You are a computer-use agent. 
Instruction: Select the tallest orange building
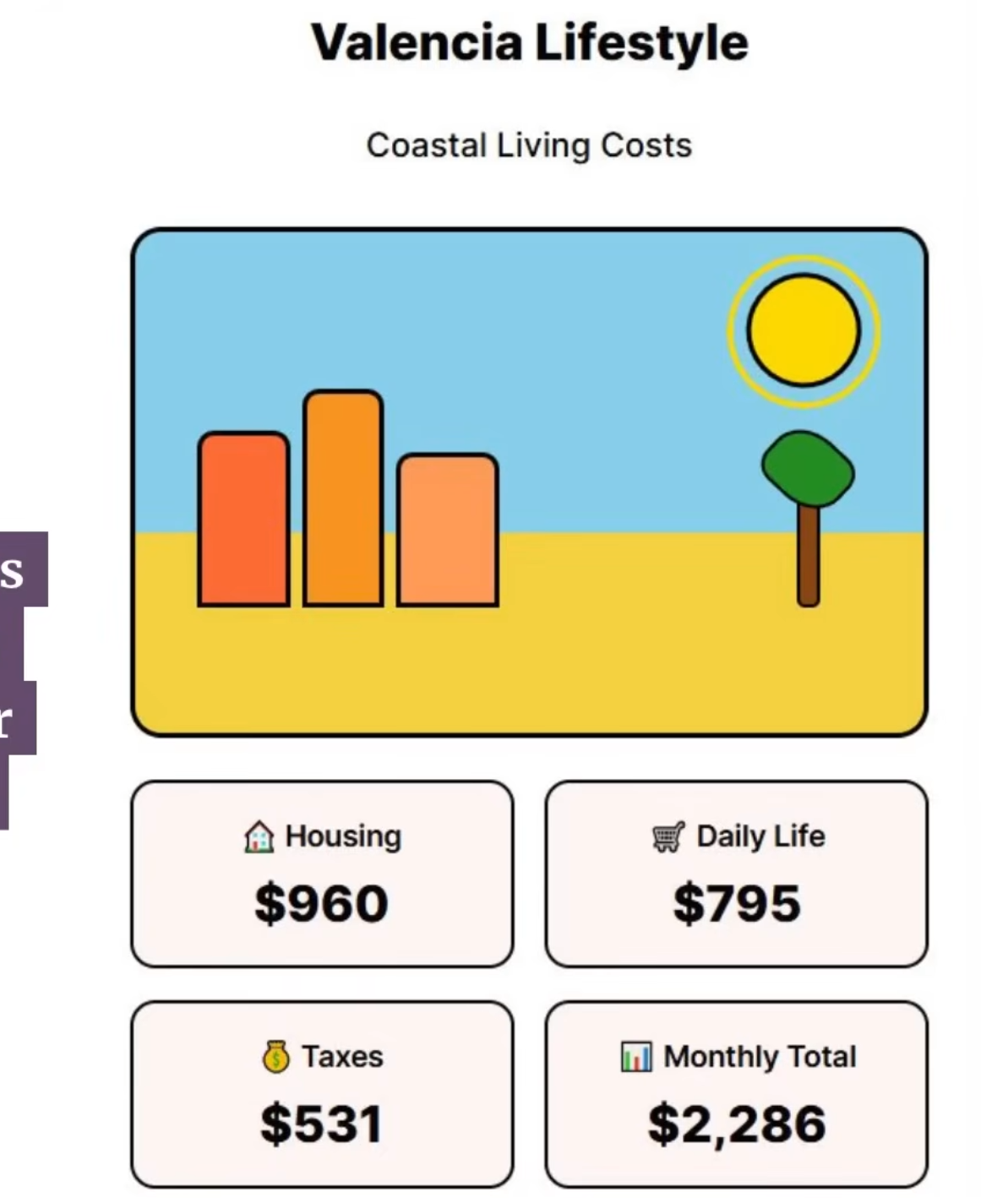[x=343, y=498]
